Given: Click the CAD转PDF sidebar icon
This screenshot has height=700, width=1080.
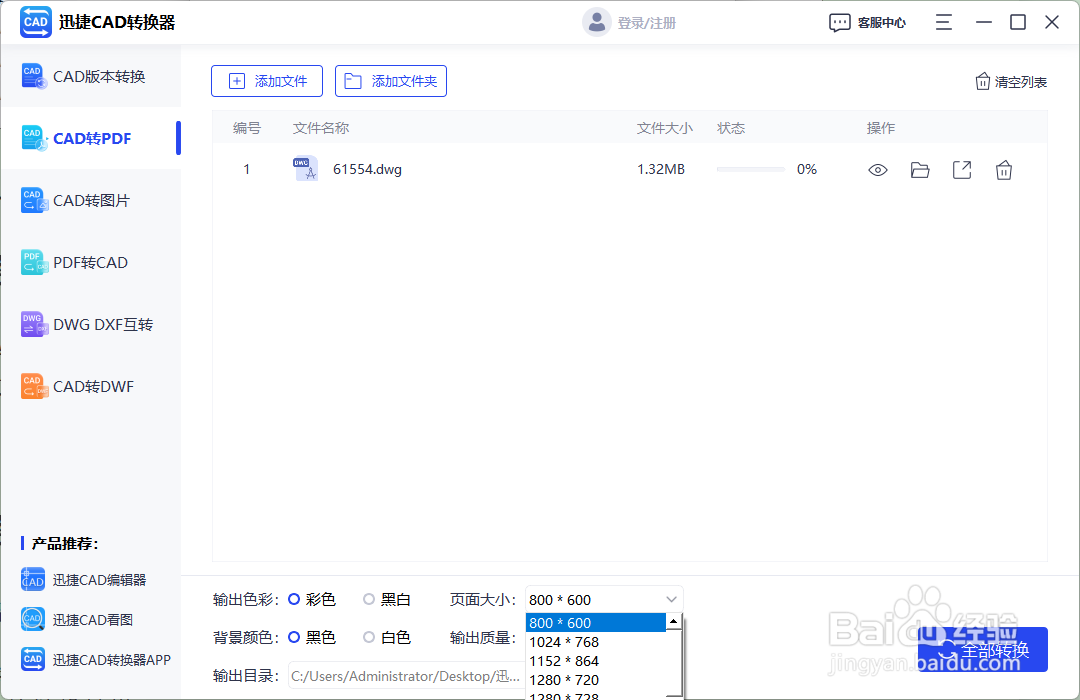Looking at the screenshot, I should point(34,138).
